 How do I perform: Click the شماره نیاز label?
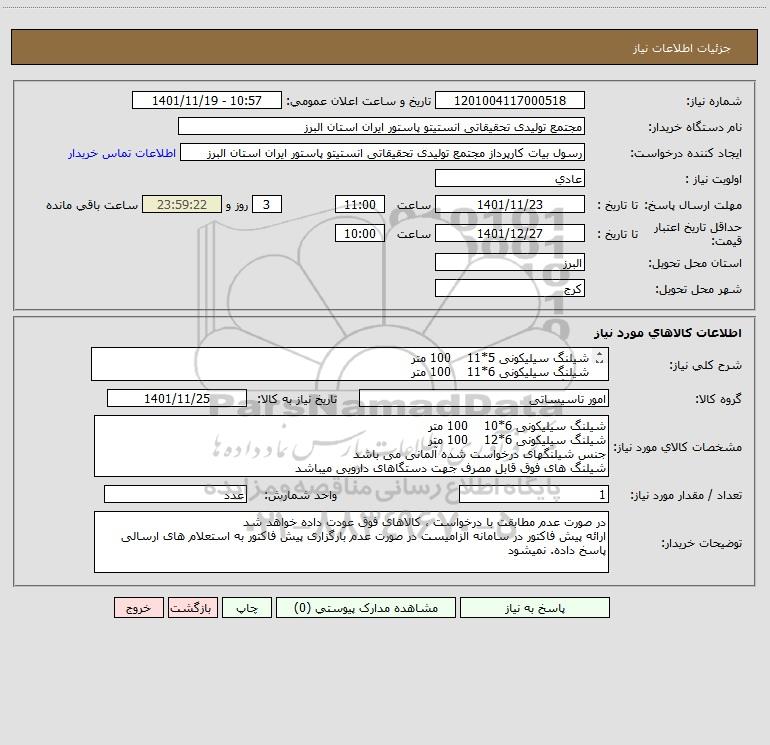714,102
